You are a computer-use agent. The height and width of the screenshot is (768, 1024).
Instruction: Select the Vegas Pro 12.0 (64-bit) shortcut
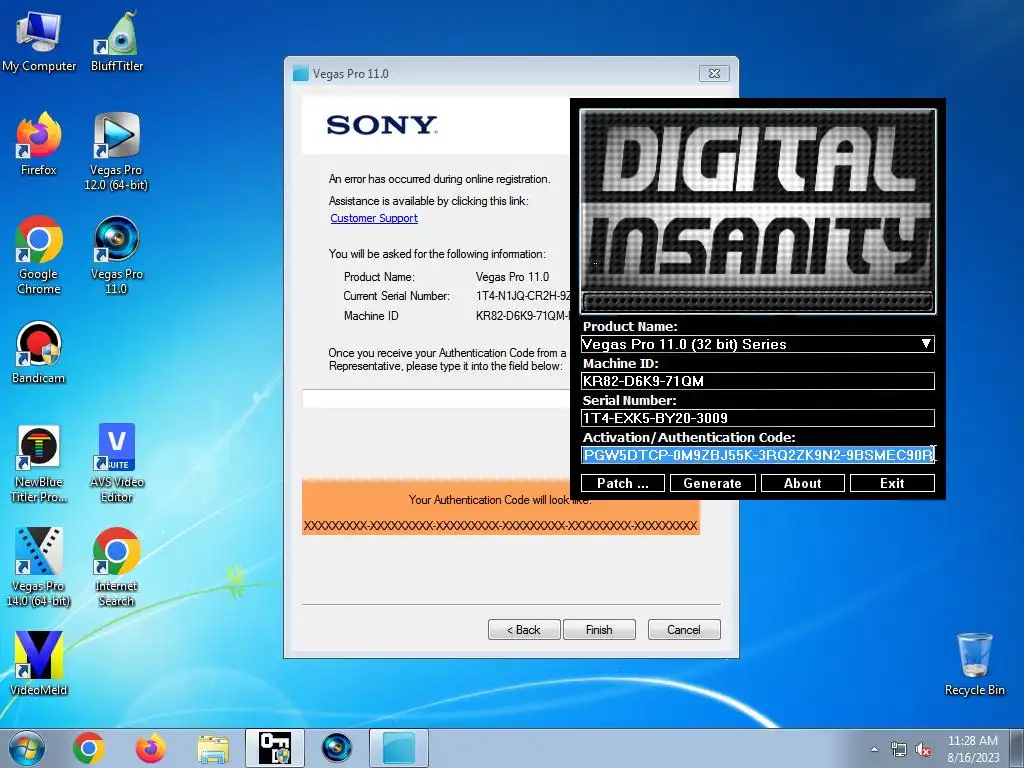coord(116,152)
